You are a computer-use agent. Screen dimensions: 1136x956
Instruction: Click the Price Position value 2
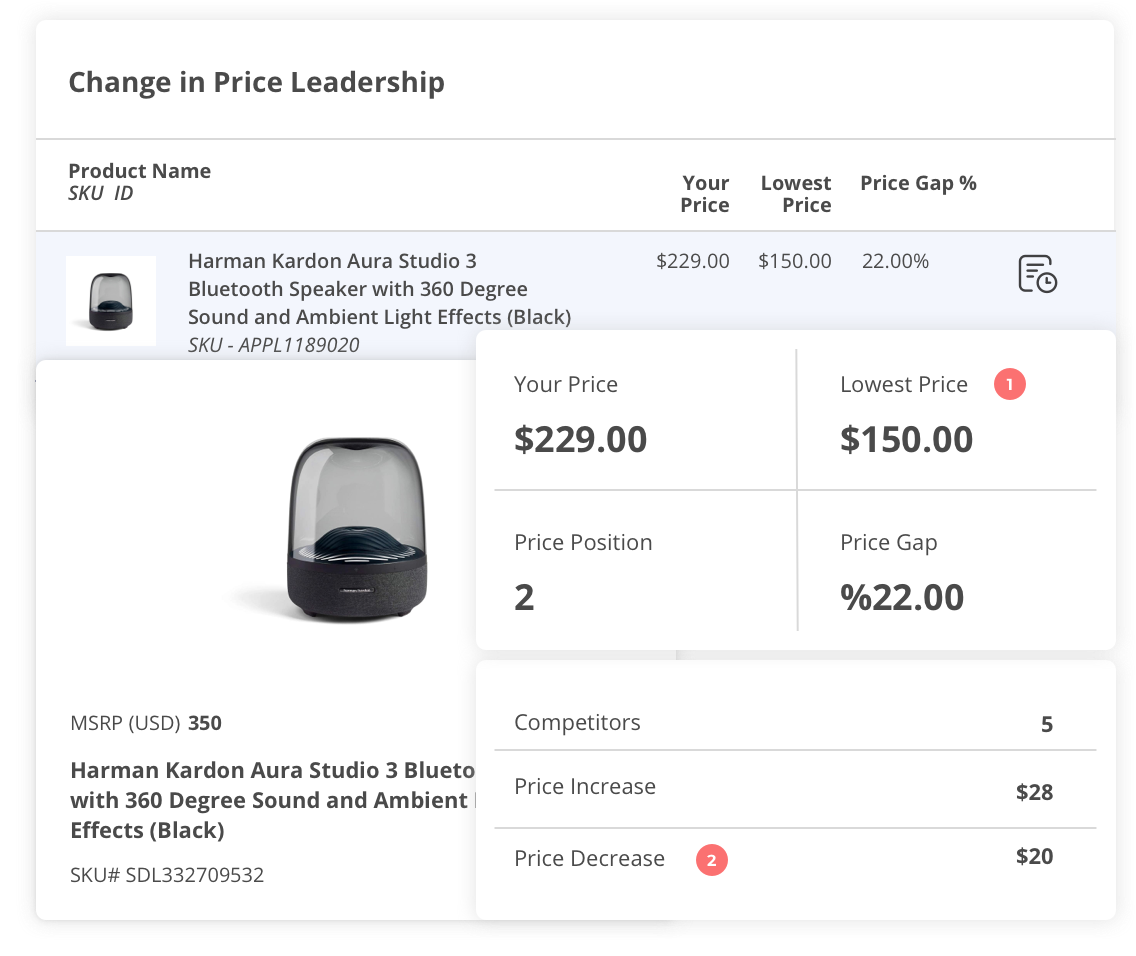(524, 598)
